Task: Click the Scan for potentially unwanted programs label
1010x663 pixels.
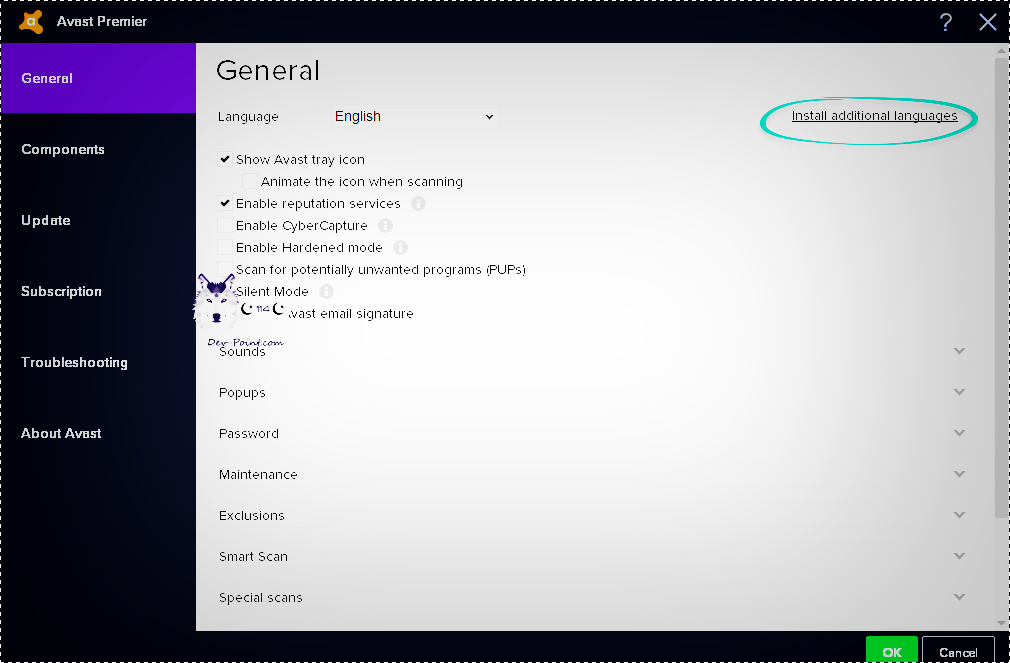Action: coord(381,269)
